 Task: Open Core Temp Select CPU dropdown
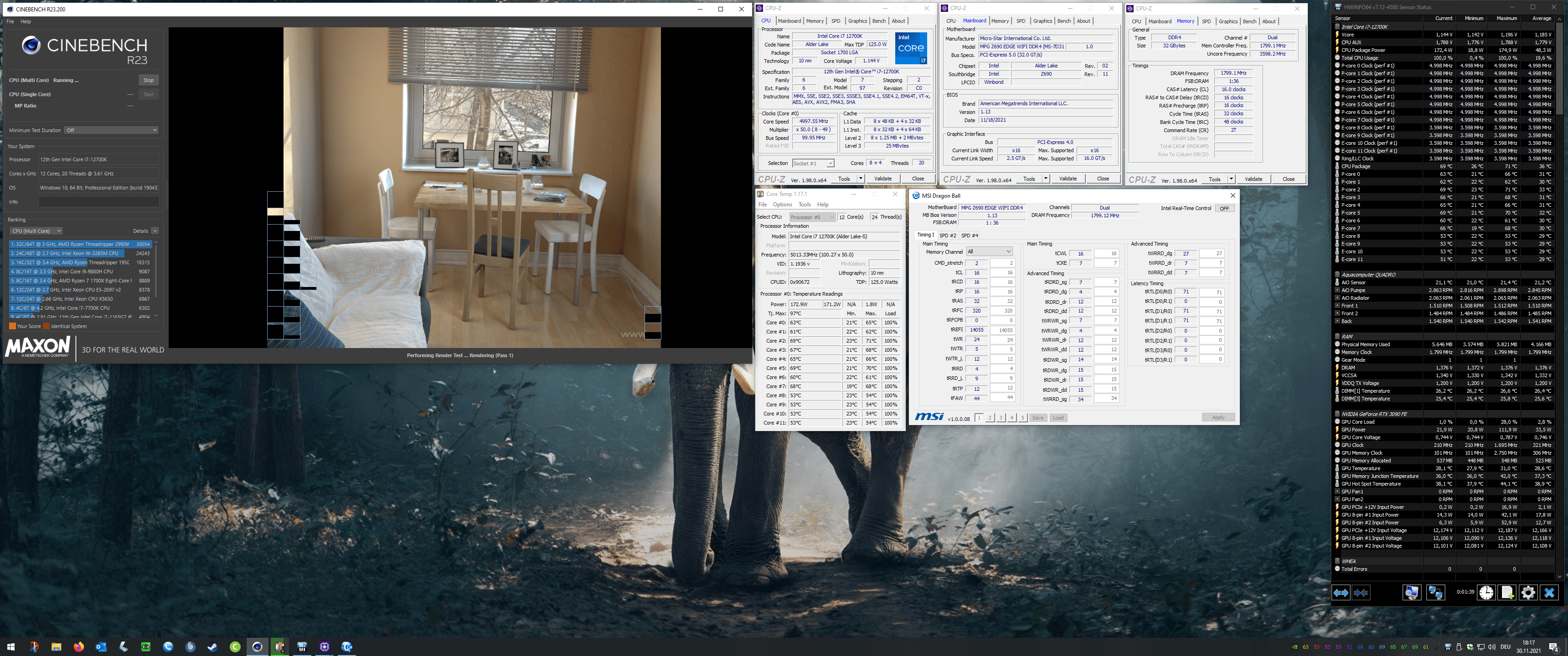point(812,217)
